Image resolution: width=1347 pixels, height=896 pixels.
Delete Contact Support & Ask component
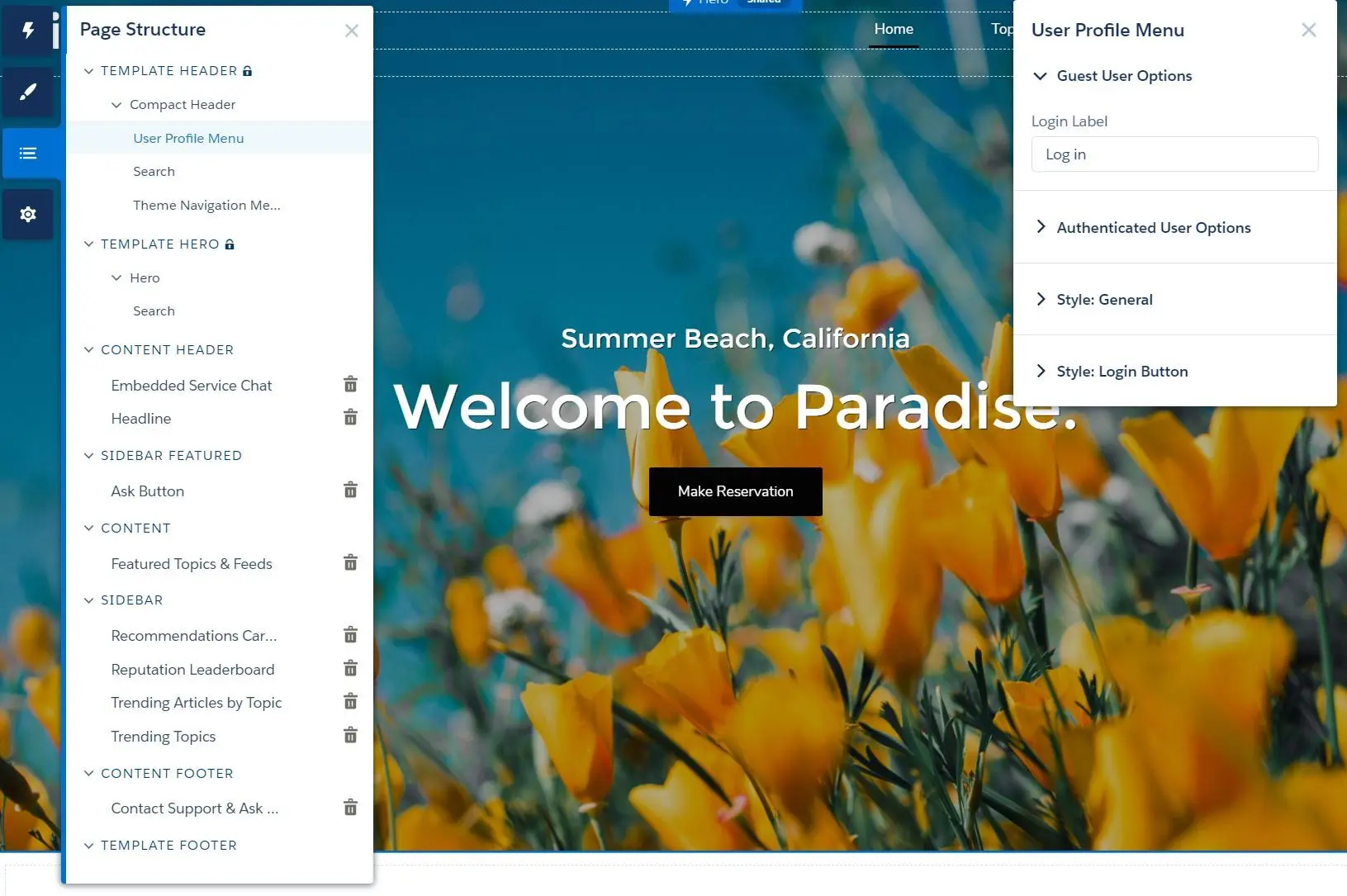350,807
